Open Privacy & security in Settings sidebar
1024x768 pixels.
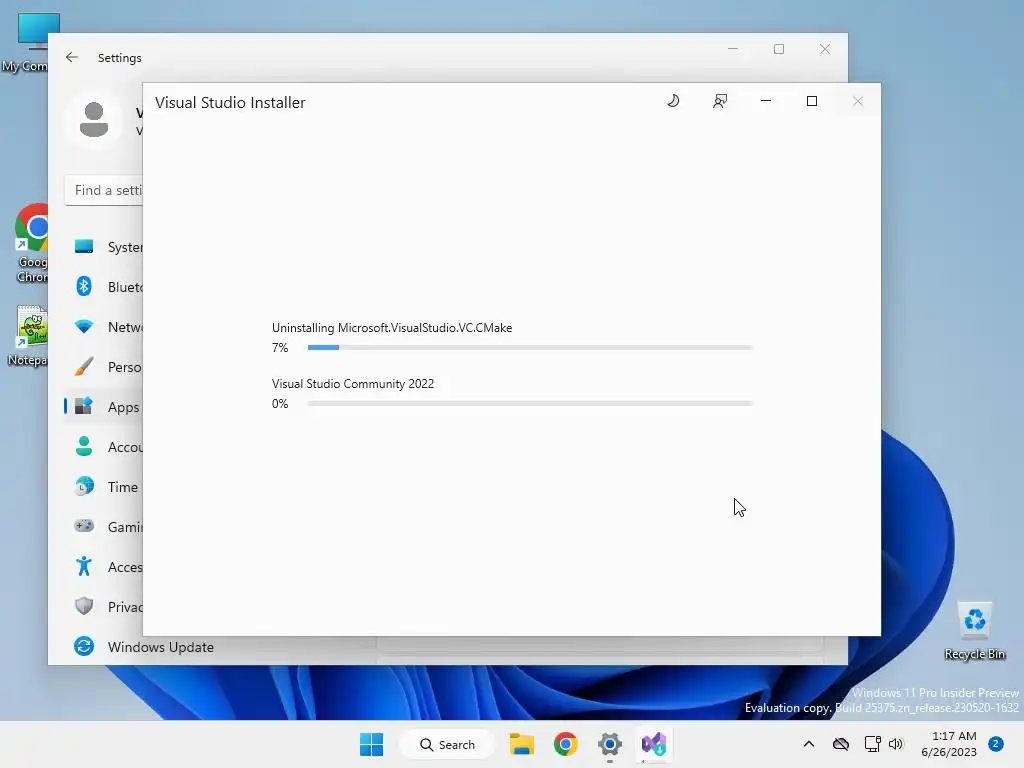[104, 607]
